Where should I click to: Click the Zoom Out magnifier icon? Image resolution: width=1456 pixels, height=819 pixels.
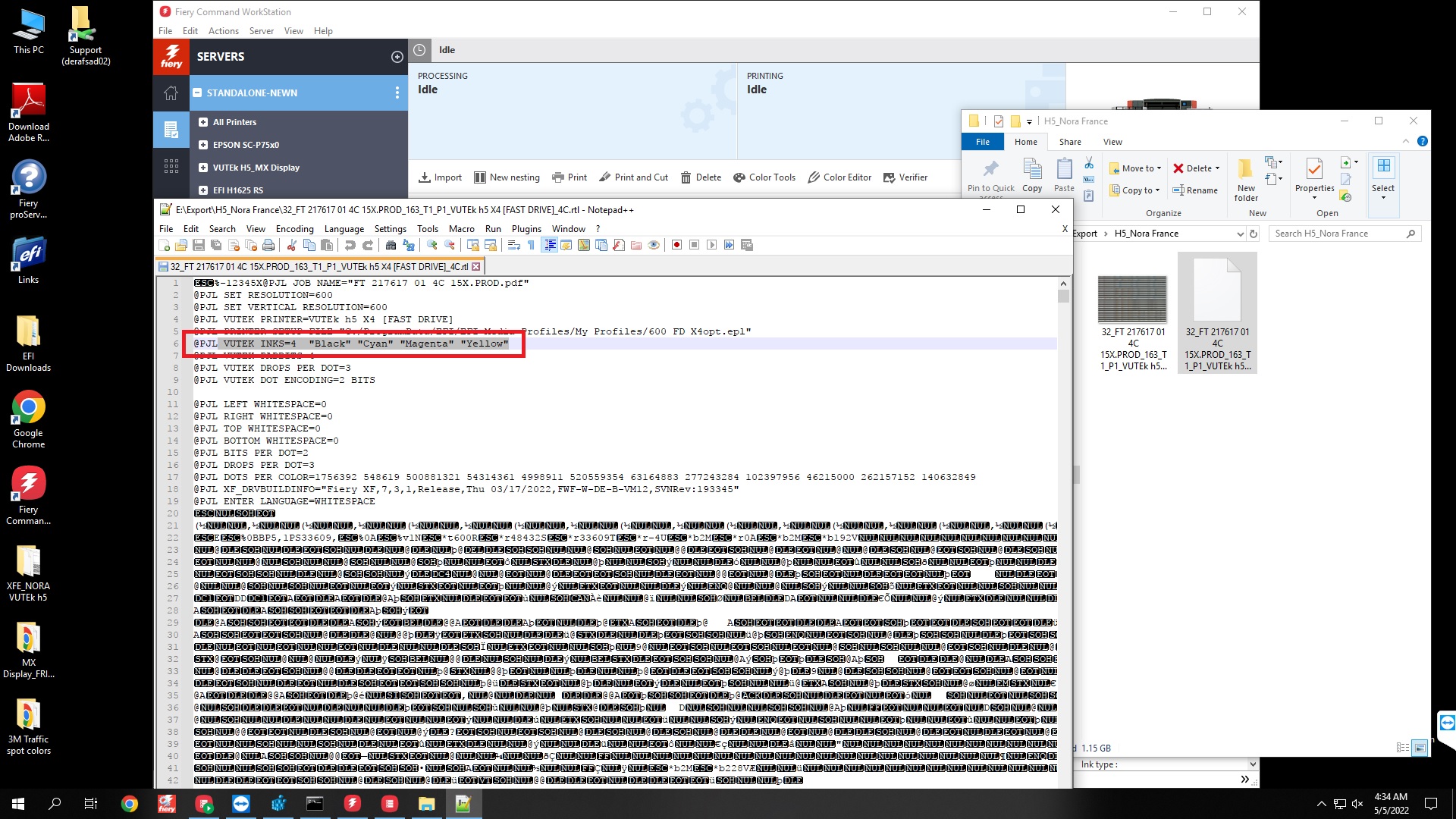point(450,245)
